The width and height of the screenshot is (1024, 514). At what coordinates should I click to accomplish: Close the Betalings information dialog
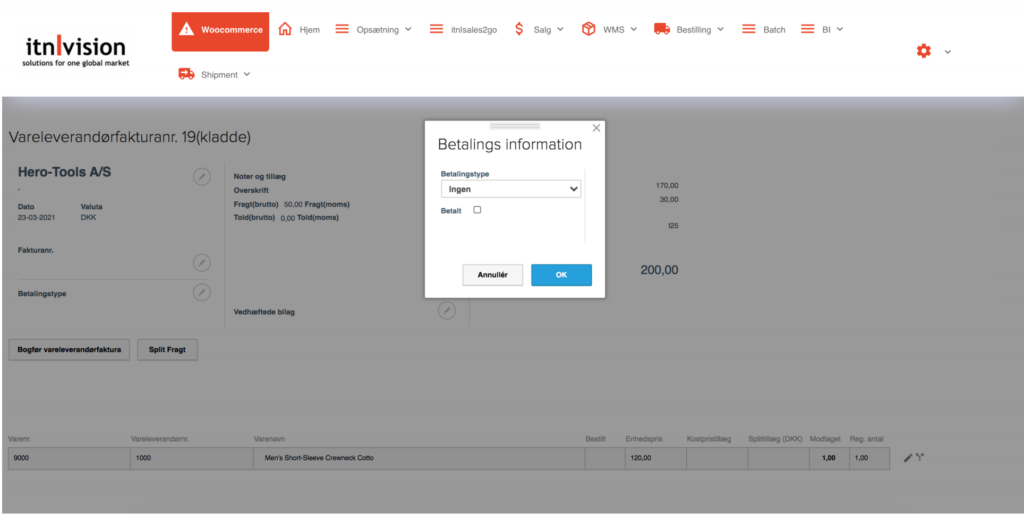[597, 128]
